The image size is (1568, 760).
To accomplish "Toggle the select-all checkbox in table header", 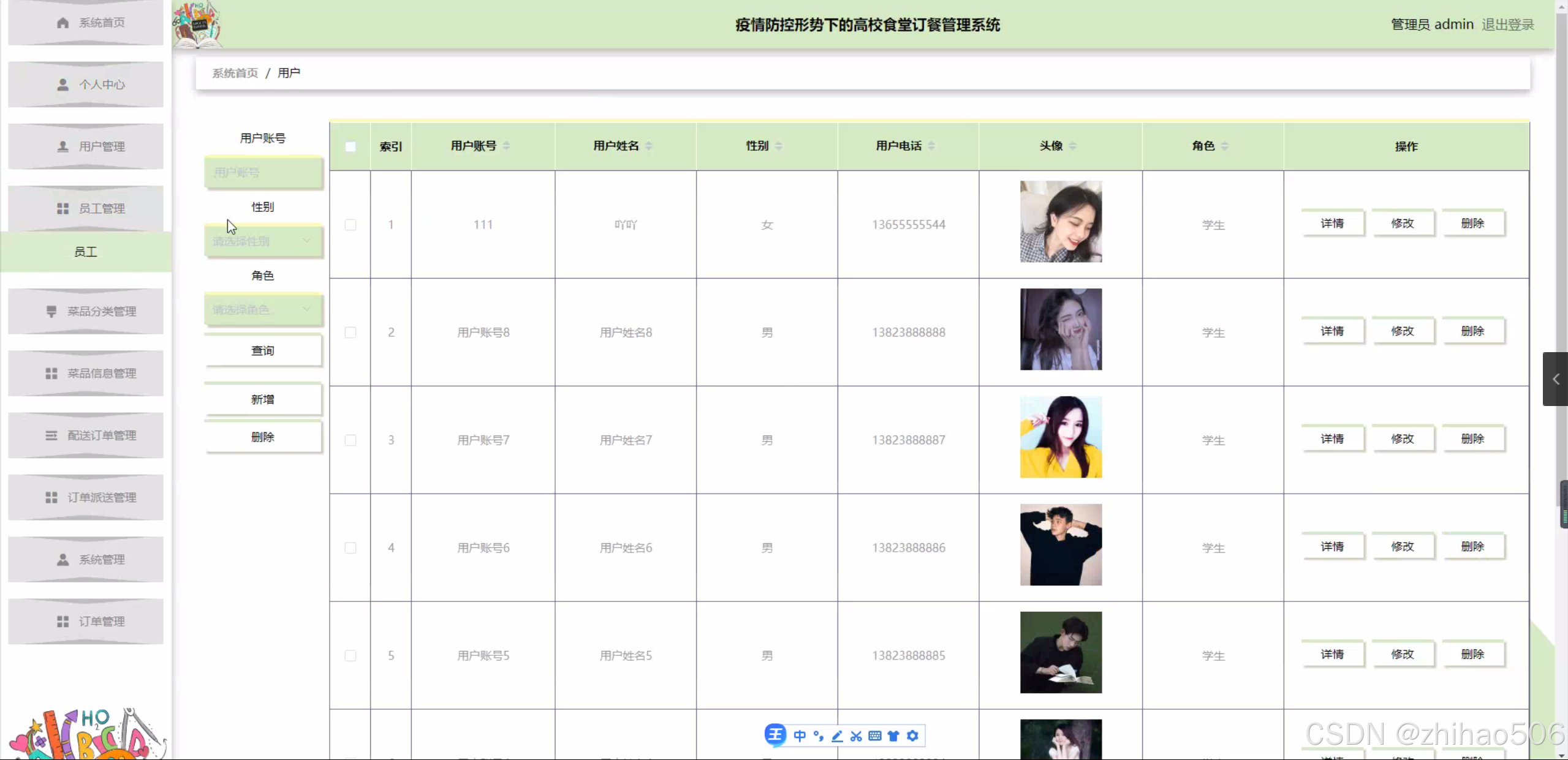I will coord(350,146).
